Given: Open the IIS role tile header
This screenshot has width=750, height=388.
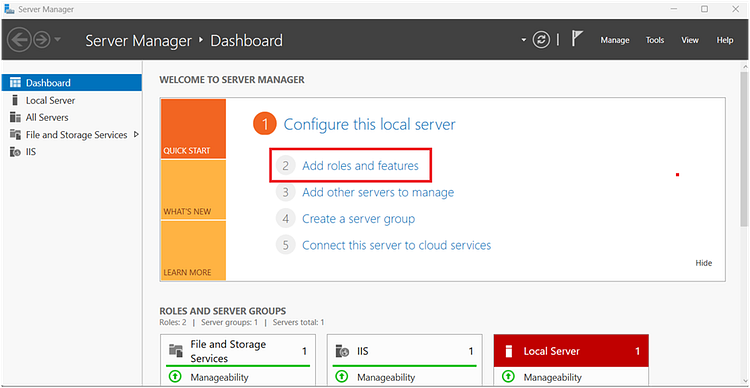Looking at the screenshot, I should (x=404, y=351).
